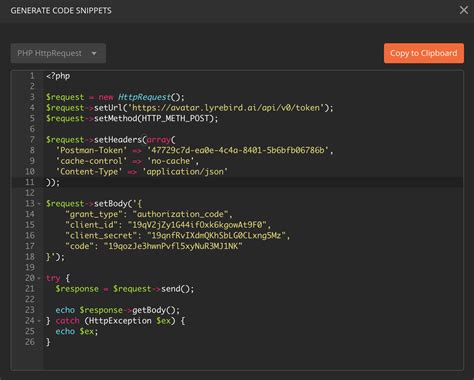Click the 'catch' keyword on line 24

coord(68,321)
